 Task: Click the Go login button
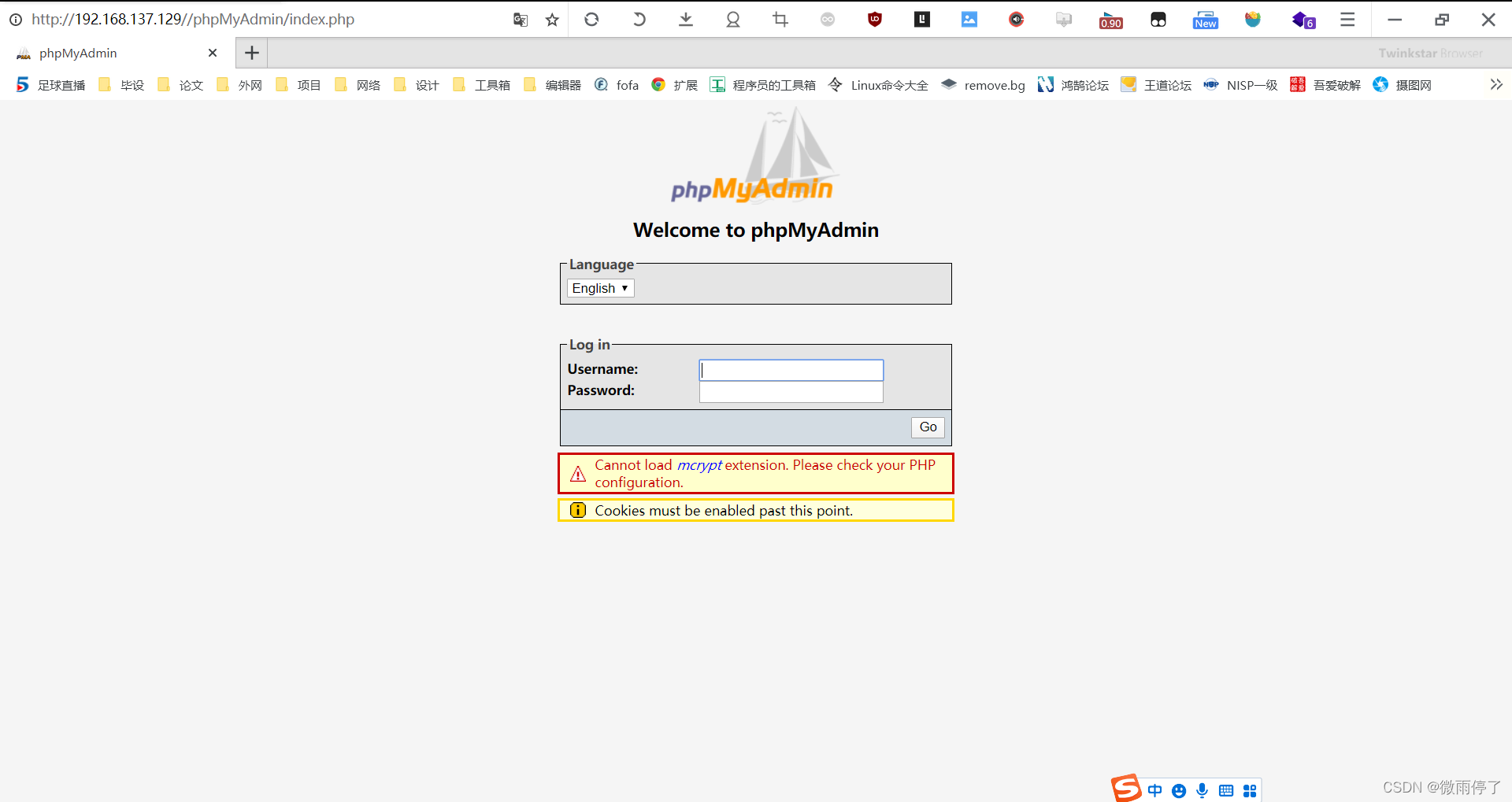tap(928, 427)
